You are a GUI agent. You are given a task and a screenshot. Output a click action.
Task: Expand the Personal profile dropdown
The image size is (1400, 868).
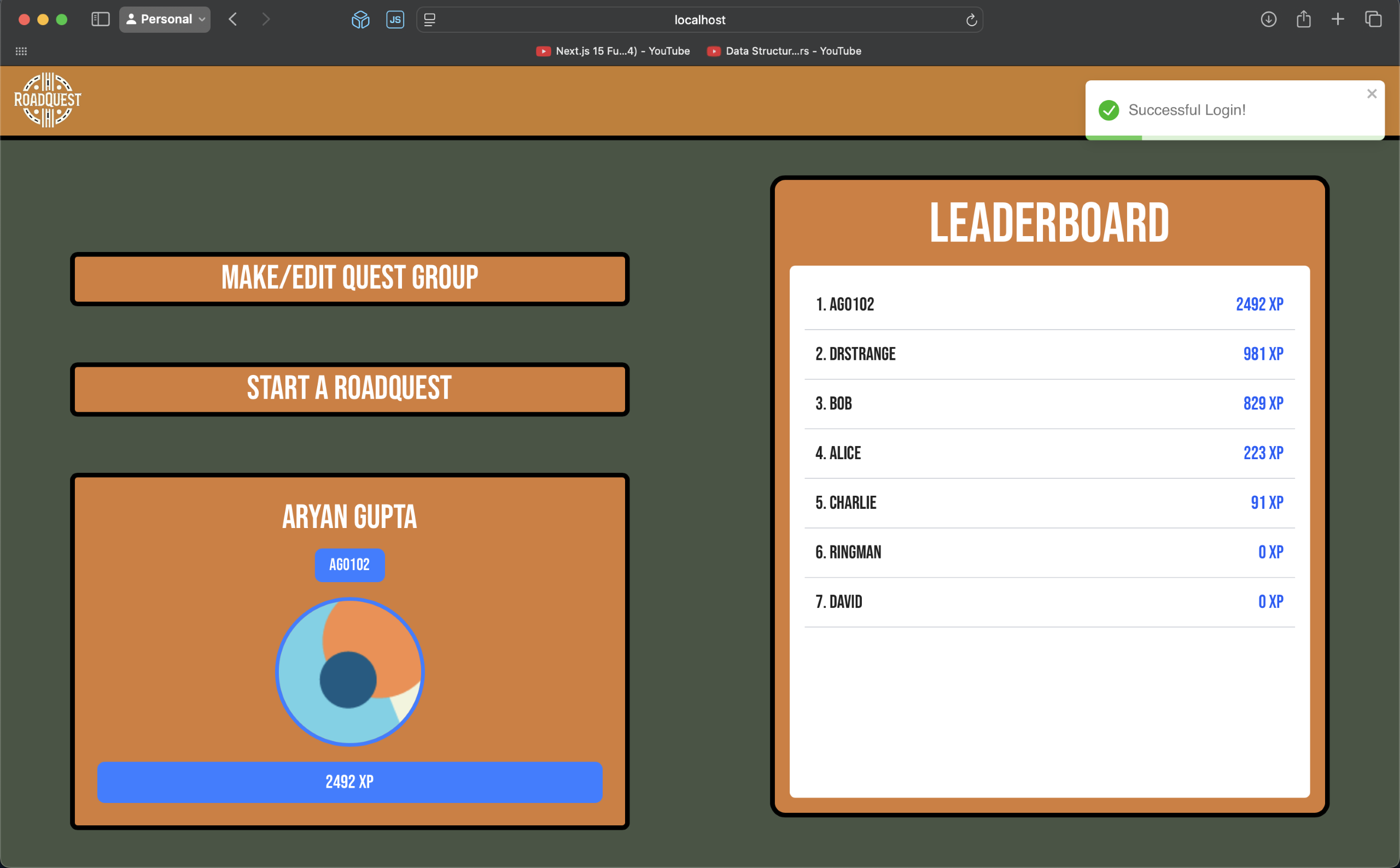pyautogui.click(x=165, y=20)
